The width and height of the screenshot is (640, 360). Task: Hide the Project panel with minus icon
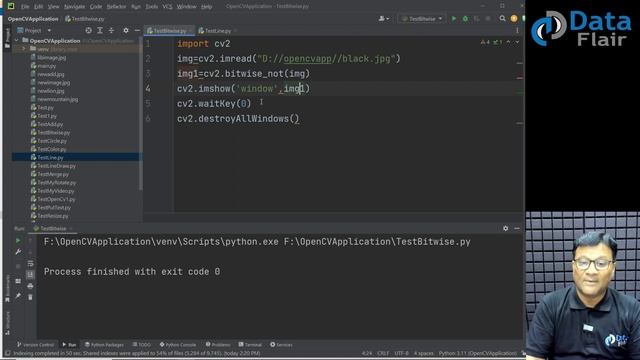click(137, 30)
